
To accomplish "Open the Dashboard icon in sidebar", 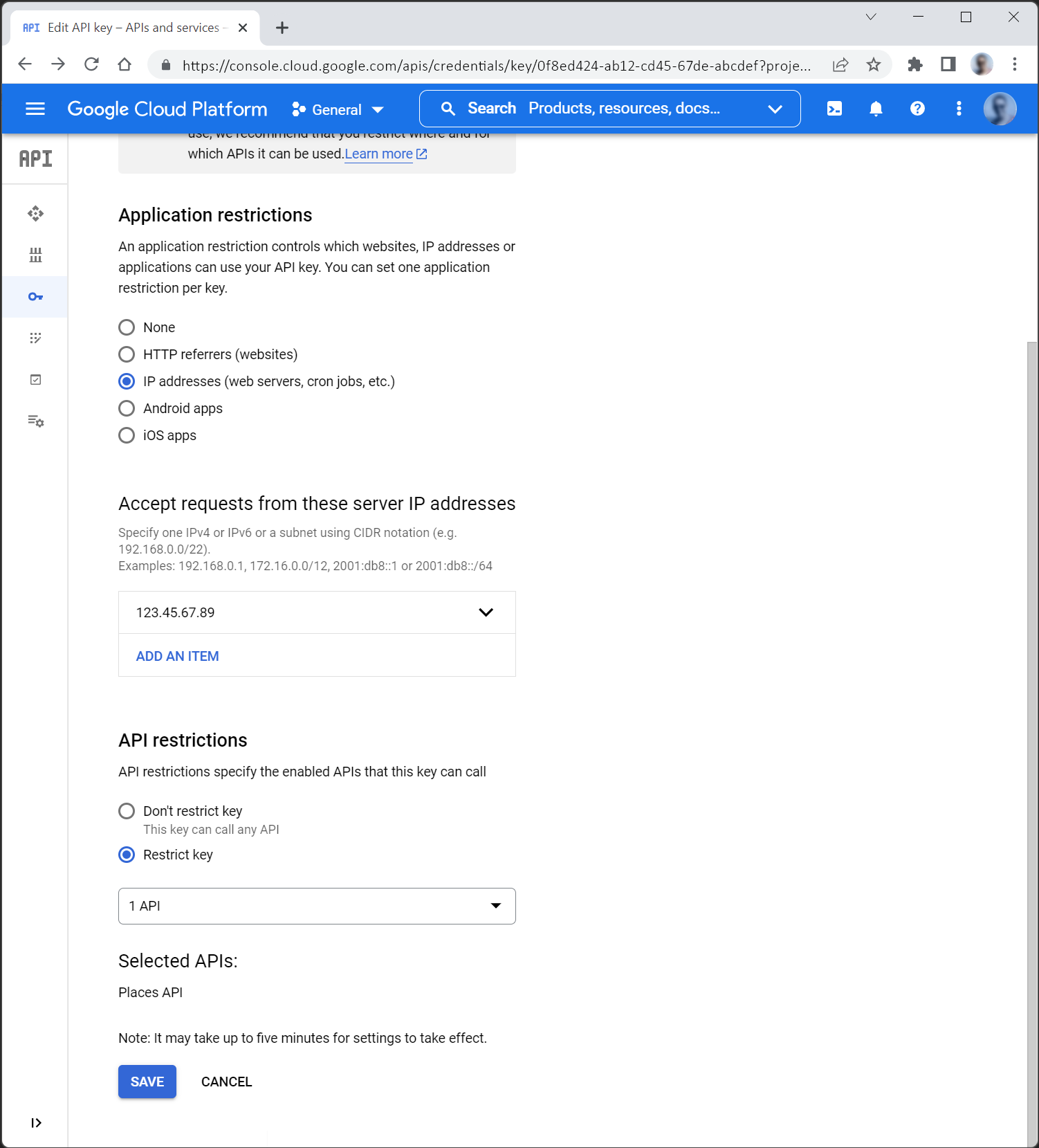I will [35, 214].
